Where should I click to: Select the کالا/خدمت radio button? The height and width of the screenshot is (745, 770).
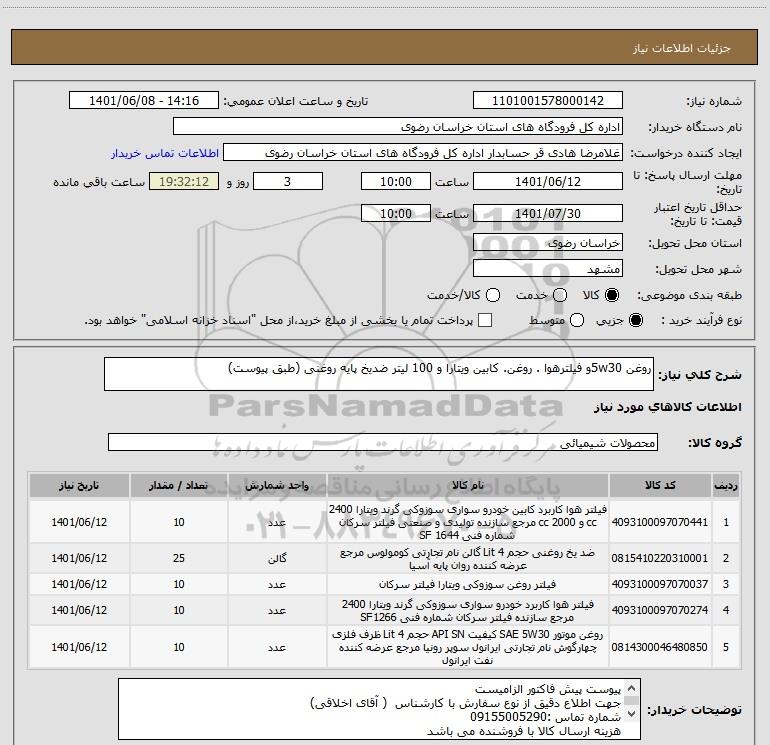(493, 295)
